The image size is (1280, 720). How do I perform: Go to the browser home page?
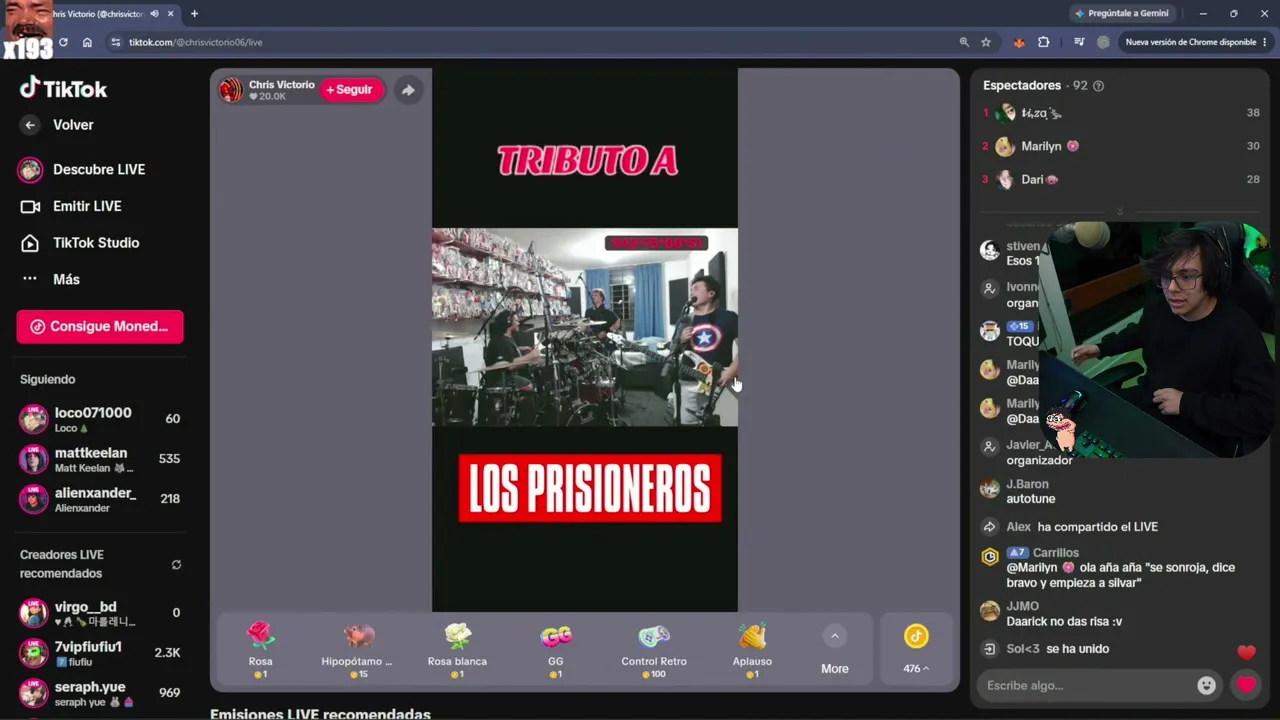[x=87, y=42]
